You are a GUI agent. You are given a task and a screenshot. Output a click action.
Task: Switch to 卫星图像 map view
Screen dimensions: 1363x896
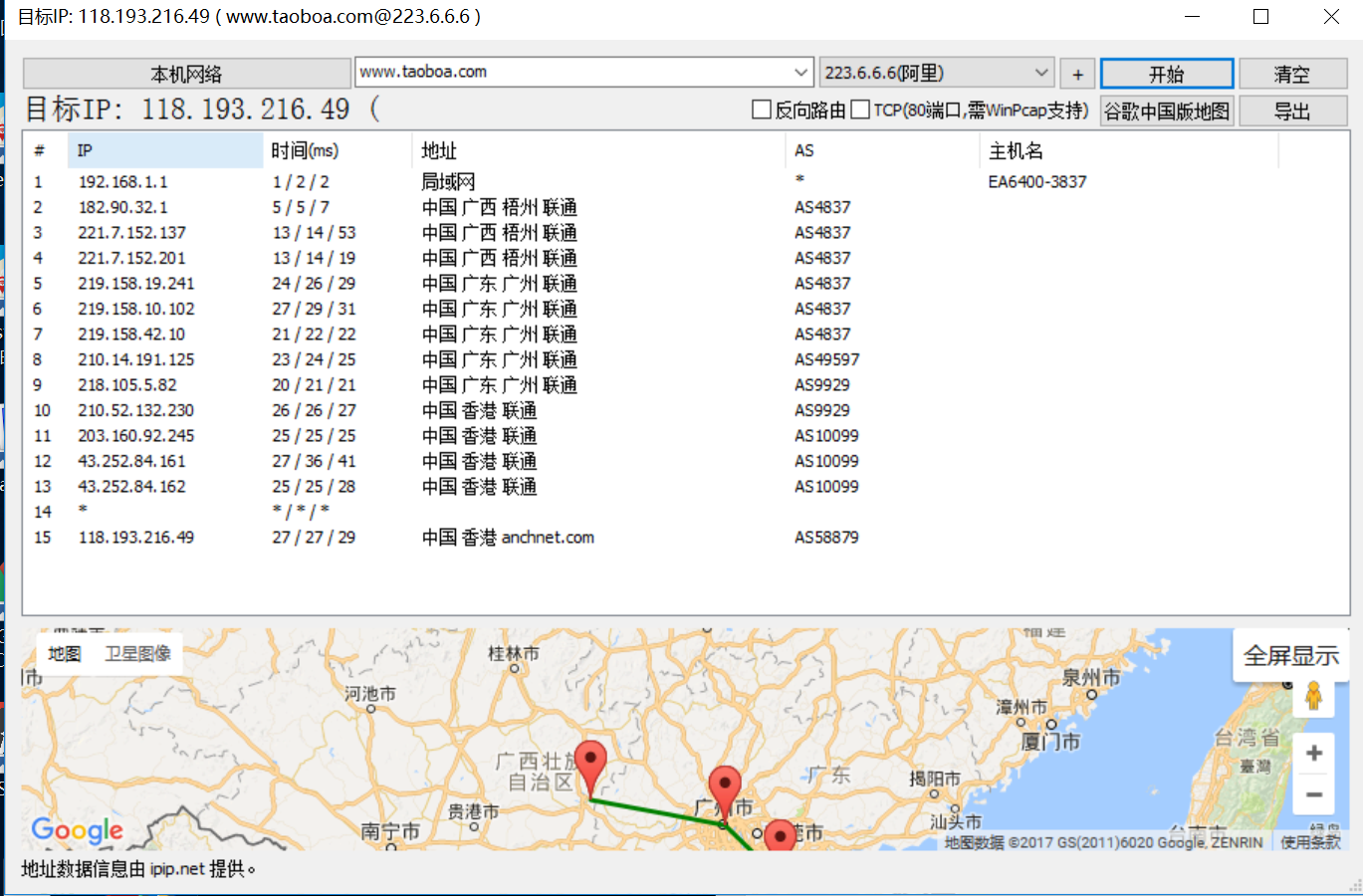137,654
